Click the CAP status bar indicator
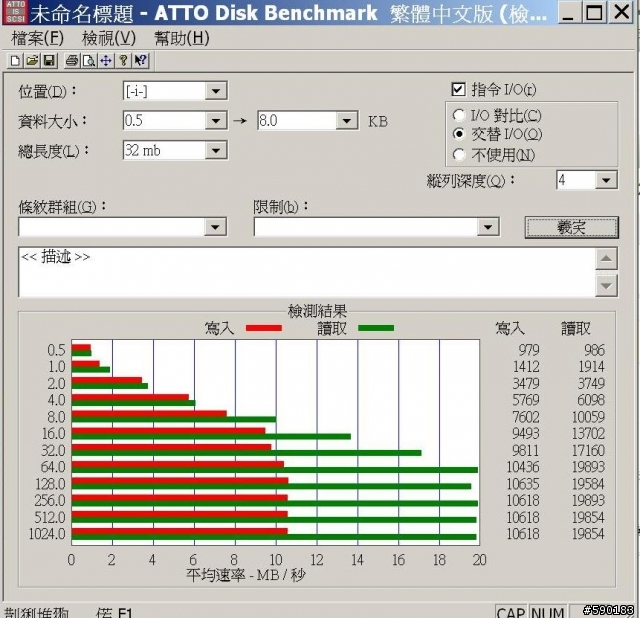Image resolution: width=640 pixels, height=618 pixels. [511, 612]
